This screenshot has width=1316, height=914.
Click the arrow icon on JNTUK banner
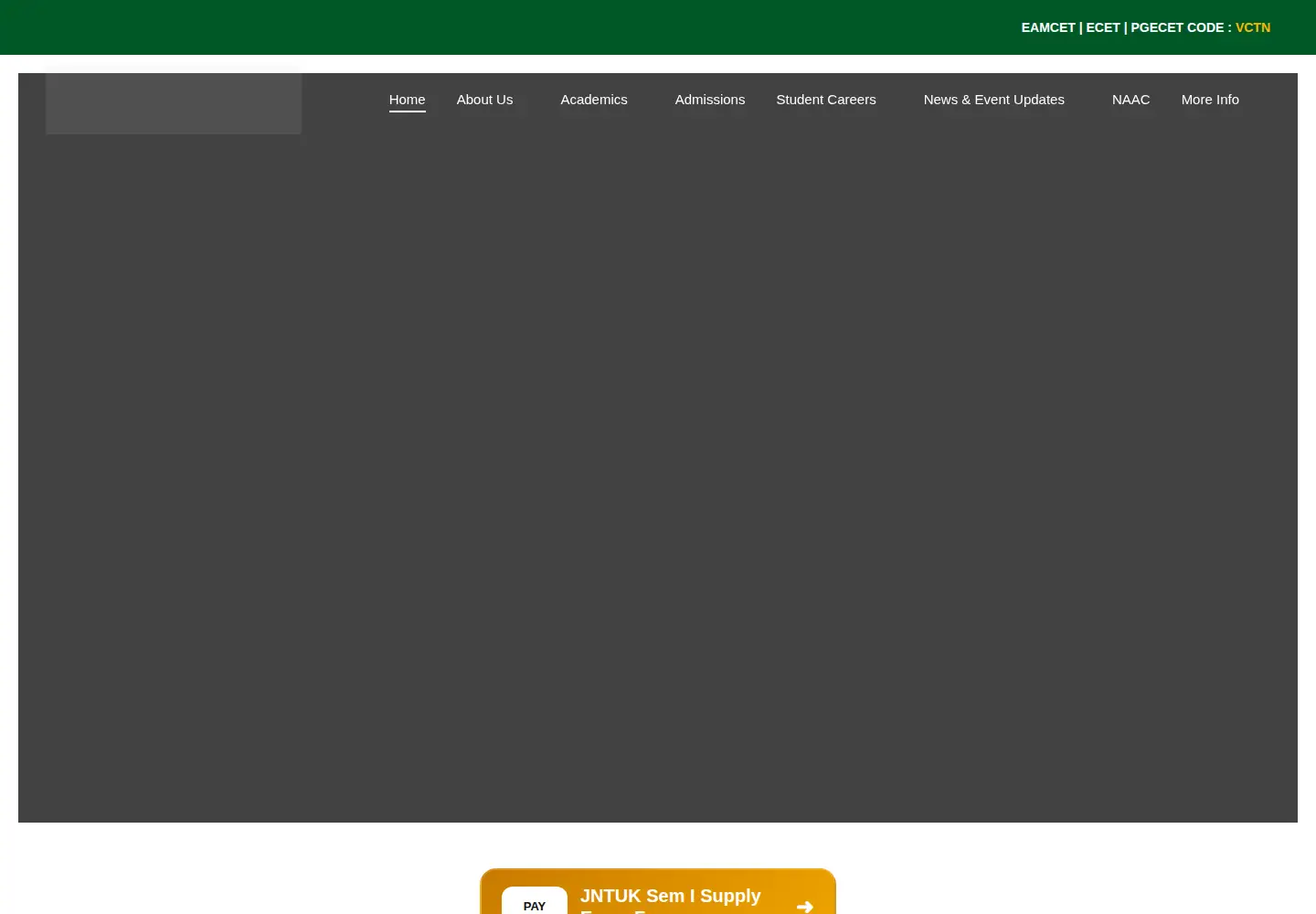[x=805, y=907]
